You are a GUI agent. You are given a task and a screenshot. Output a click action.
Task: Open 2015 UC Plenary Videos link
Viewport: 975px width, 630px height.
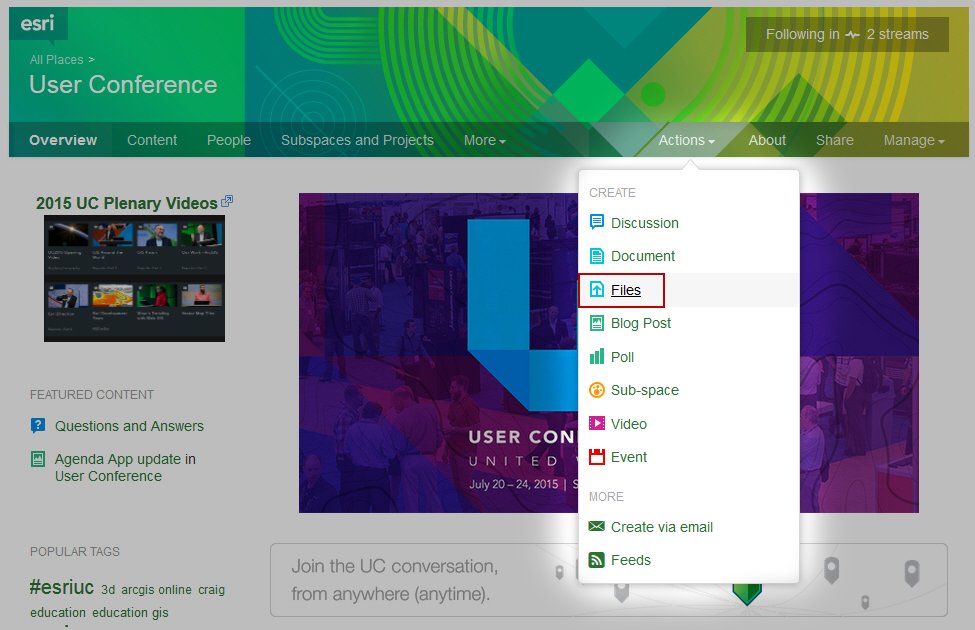pyautogui.click(x=127, y=203)
